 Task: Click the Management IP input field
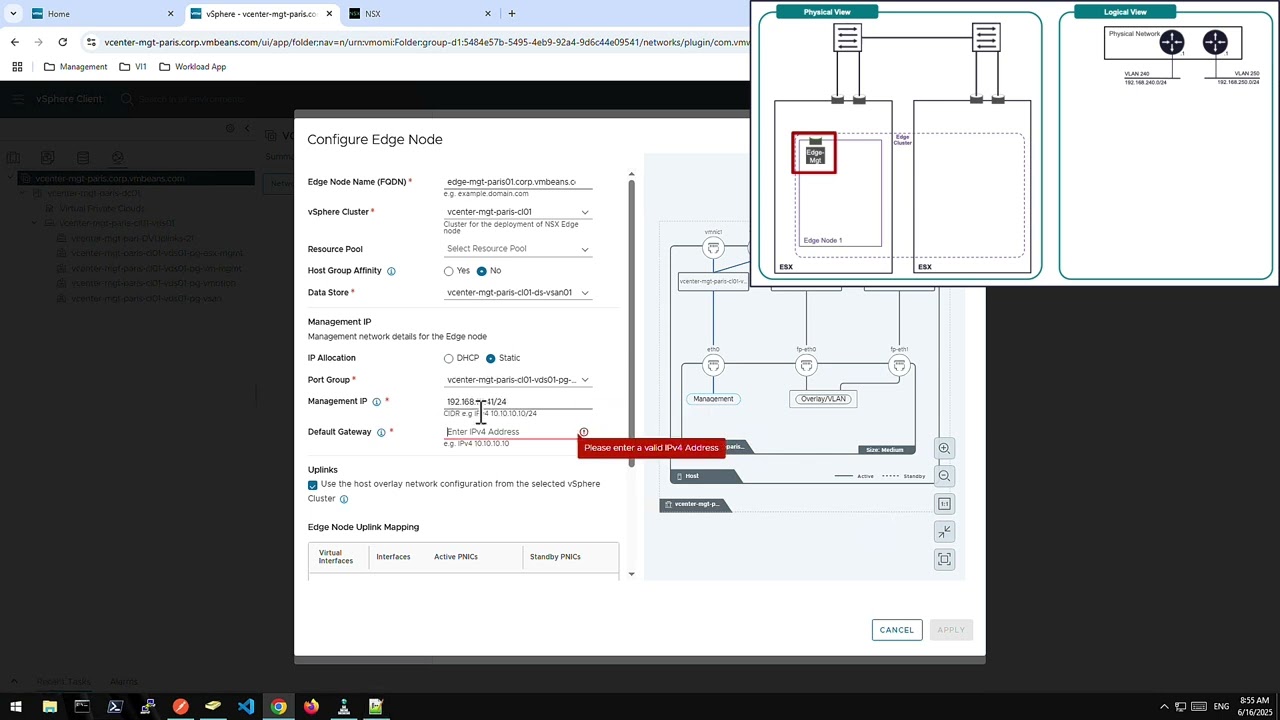[517, 402]
